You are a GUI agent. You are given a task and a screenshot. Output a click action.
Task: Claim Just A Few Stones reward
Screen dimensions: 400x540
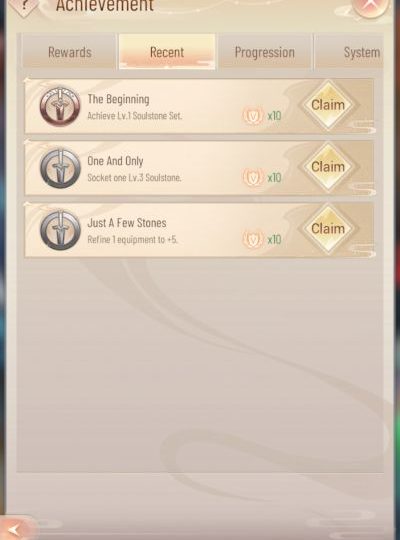click(328, 229)
